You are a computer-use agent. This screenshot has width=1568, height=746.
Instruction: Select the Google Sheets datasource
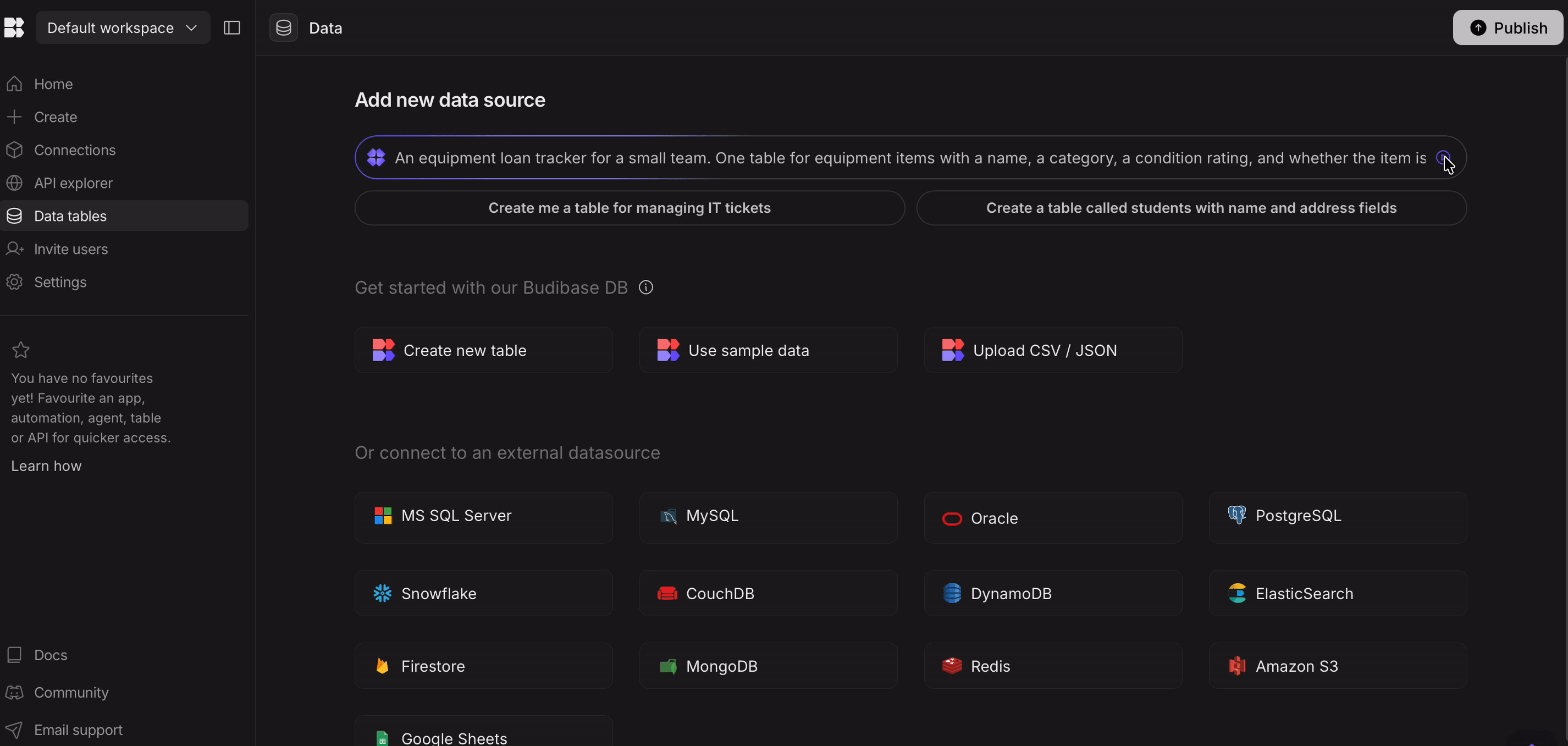(x=484, y=731)
